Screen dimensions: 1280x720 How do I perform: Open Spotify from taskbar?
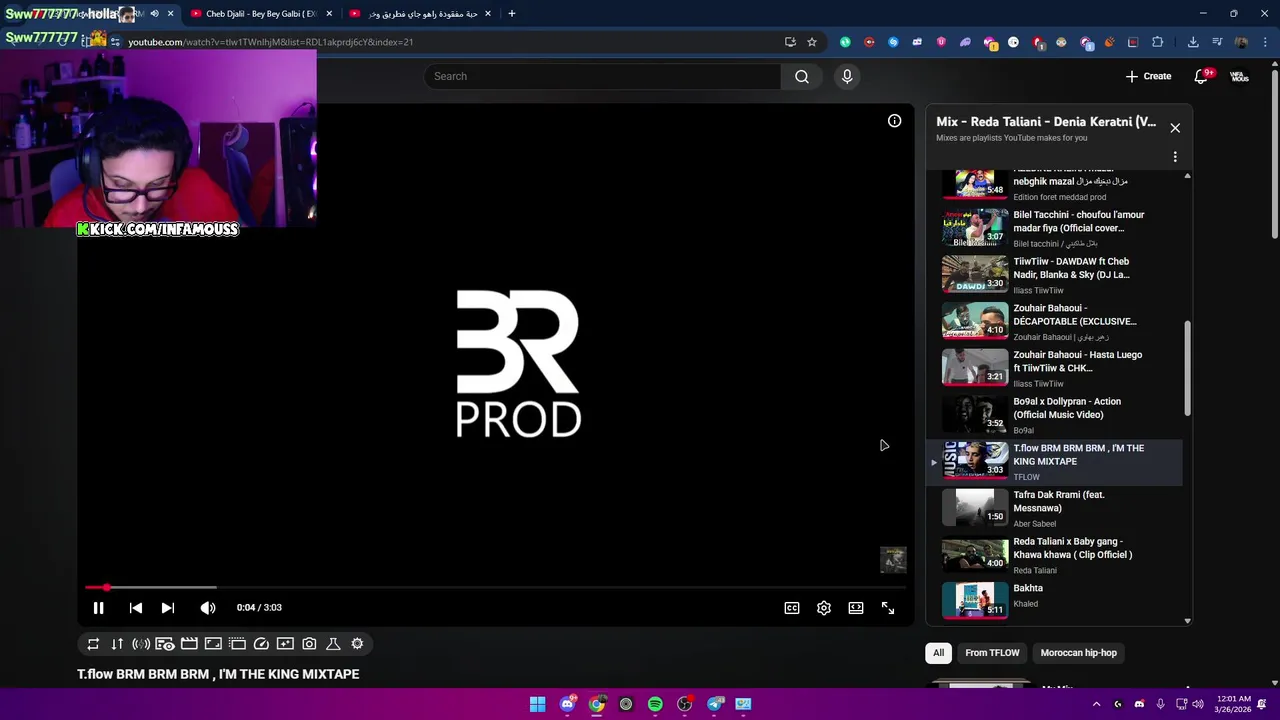[655, 704]
